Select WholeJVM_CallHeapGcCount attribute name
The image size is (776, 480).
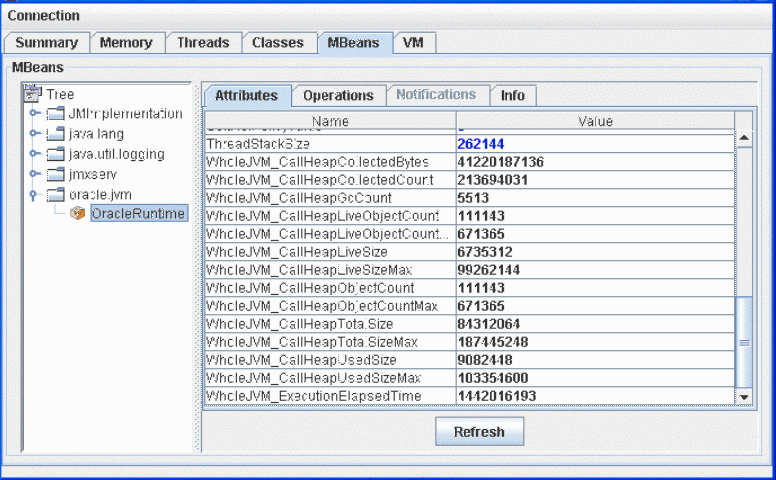click(x=298, y=198)
